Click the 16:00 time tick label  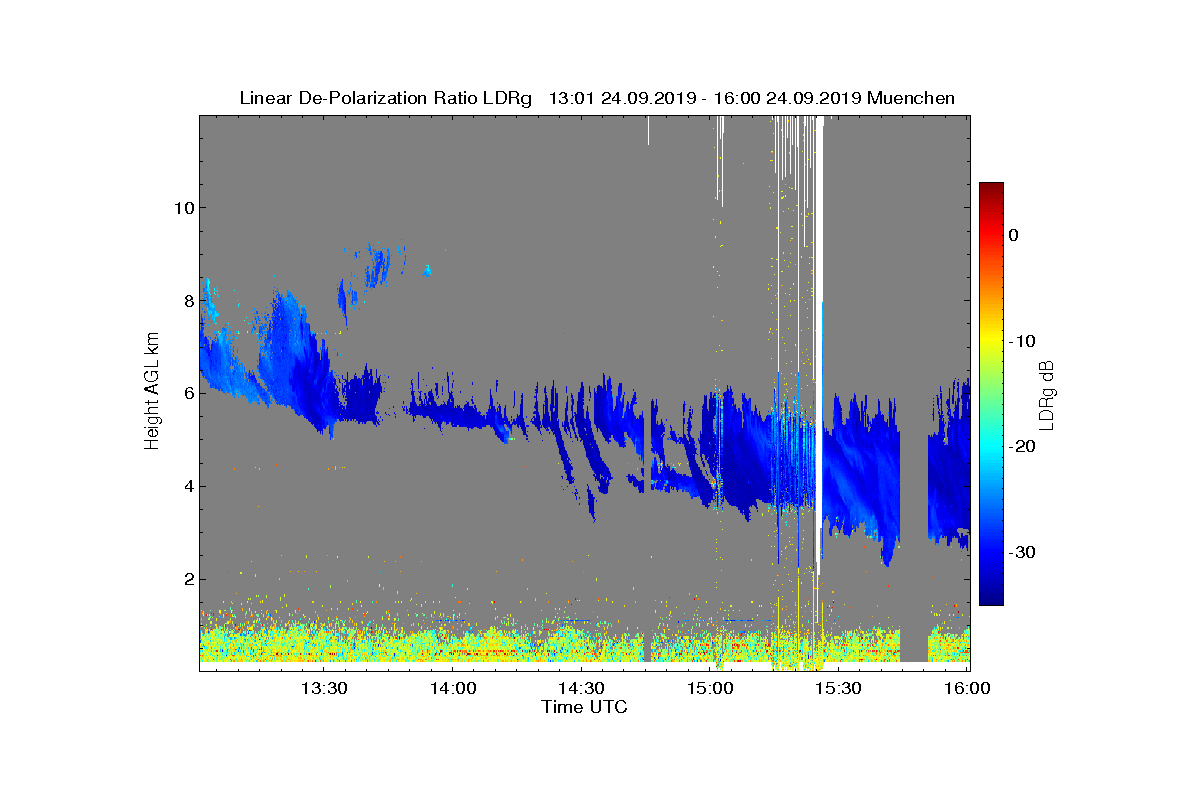[x=967, y=688]
